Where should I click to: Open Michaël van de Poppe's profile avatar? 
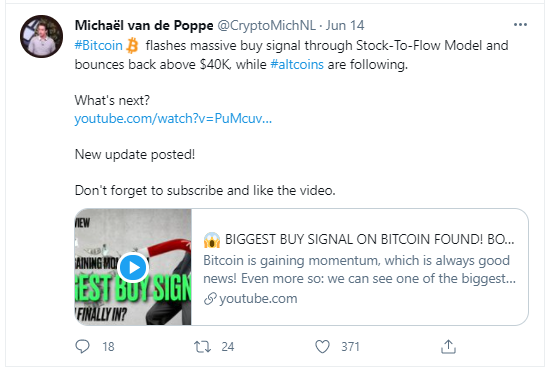42,36
